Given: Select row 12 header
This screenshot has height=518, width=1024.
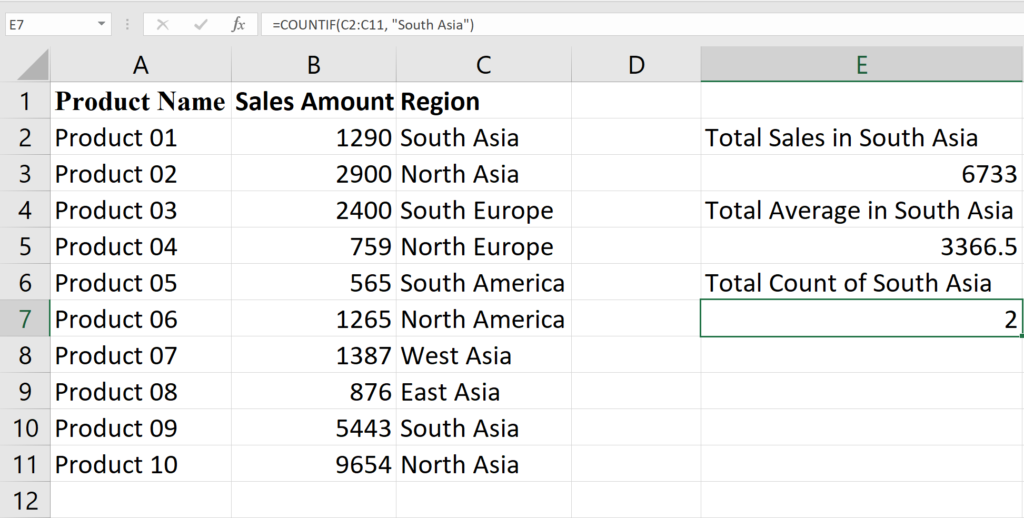Looking at the screenshot, I should [25, 500].
